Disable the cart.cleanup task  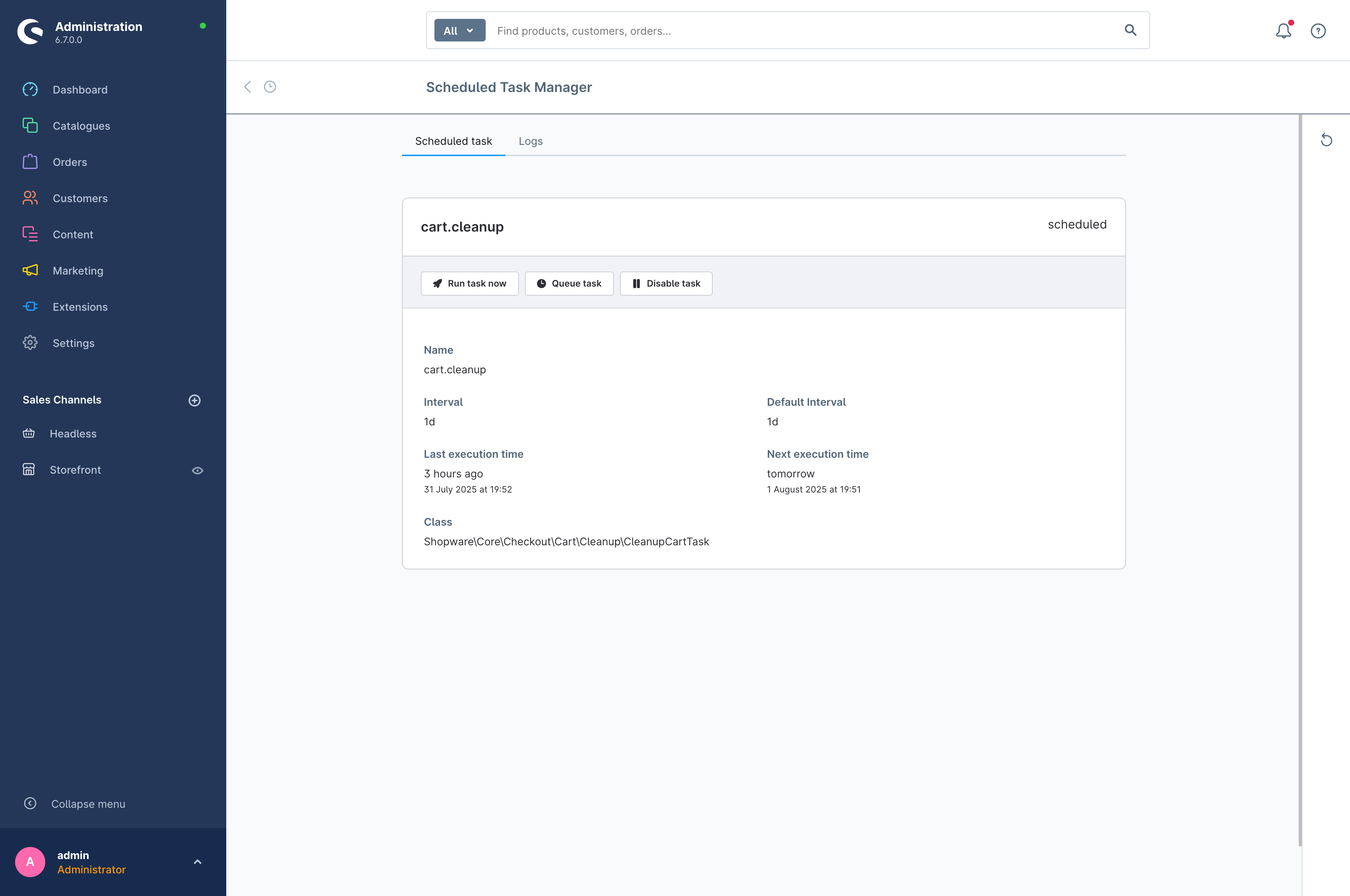tap(666, 284)
